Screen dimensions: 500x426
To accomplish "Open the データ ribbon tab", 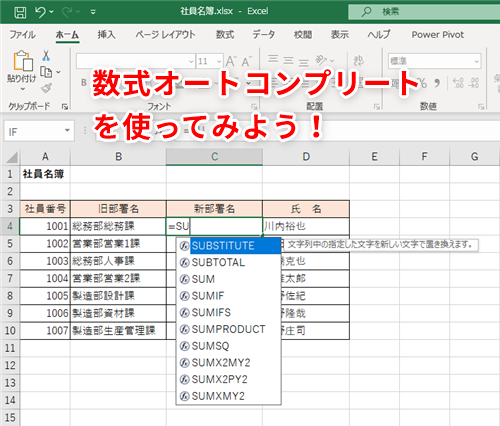I will [264, 35].
